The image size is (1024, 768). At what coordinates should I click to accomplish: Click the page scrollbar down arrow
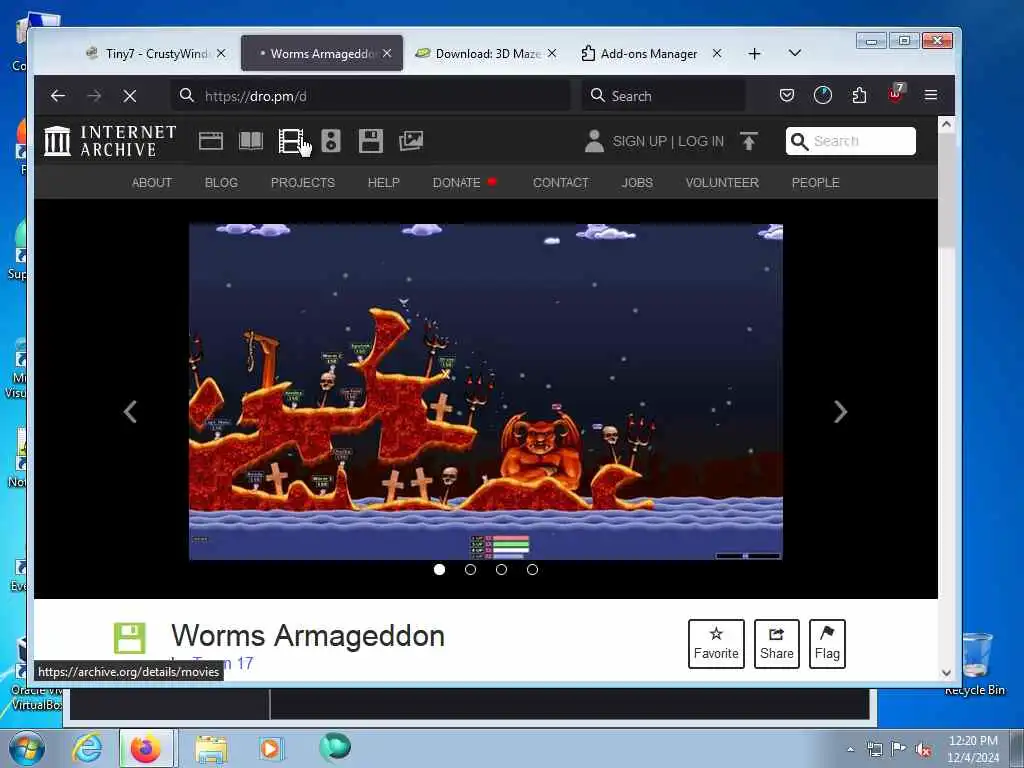click(x=946, y=673)
